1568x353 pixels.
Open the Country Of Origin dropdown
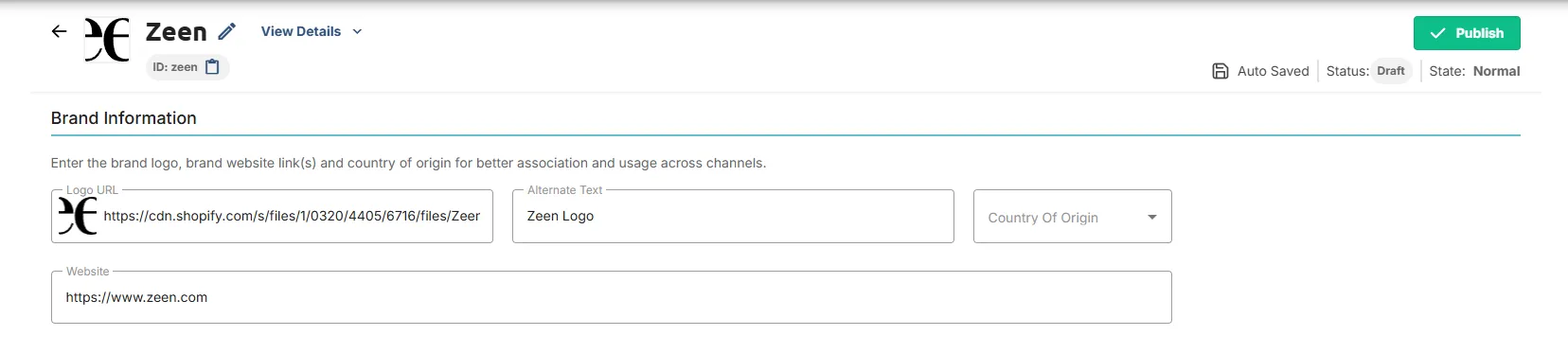pyautogui.click(x=1072, y=217)
